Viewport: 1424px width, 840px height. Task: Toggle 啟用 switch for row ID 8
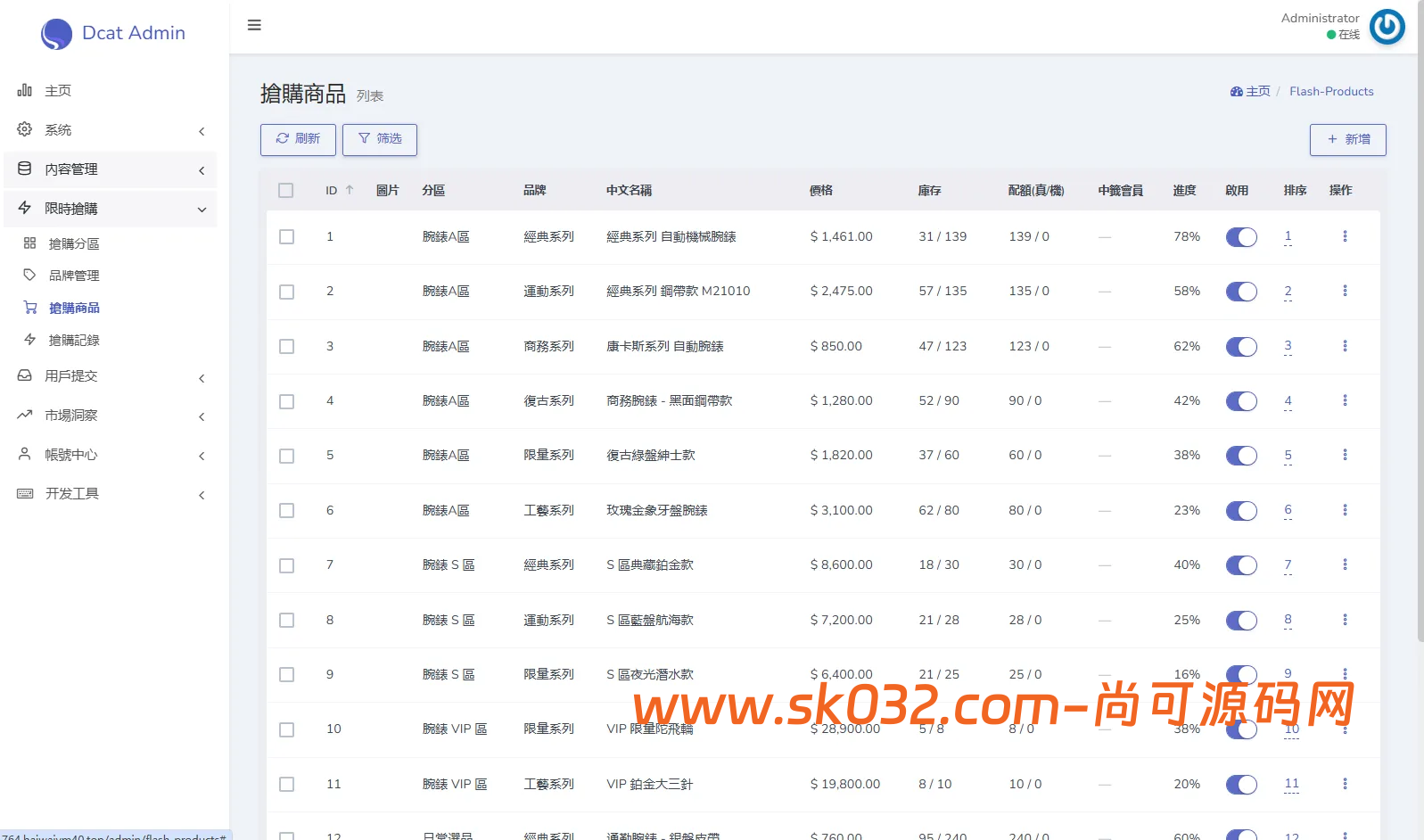1241,621
